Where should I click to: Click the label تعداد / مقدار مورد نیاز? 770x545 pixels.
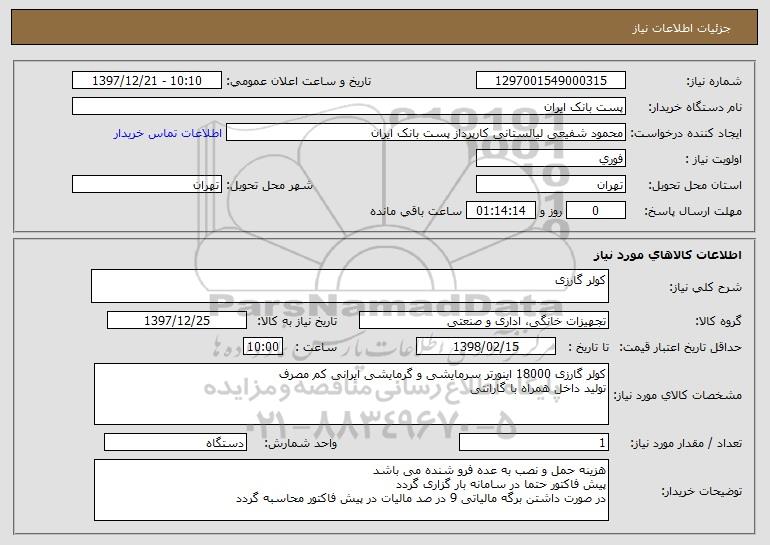pyautogui.click(x=686, y=443)
